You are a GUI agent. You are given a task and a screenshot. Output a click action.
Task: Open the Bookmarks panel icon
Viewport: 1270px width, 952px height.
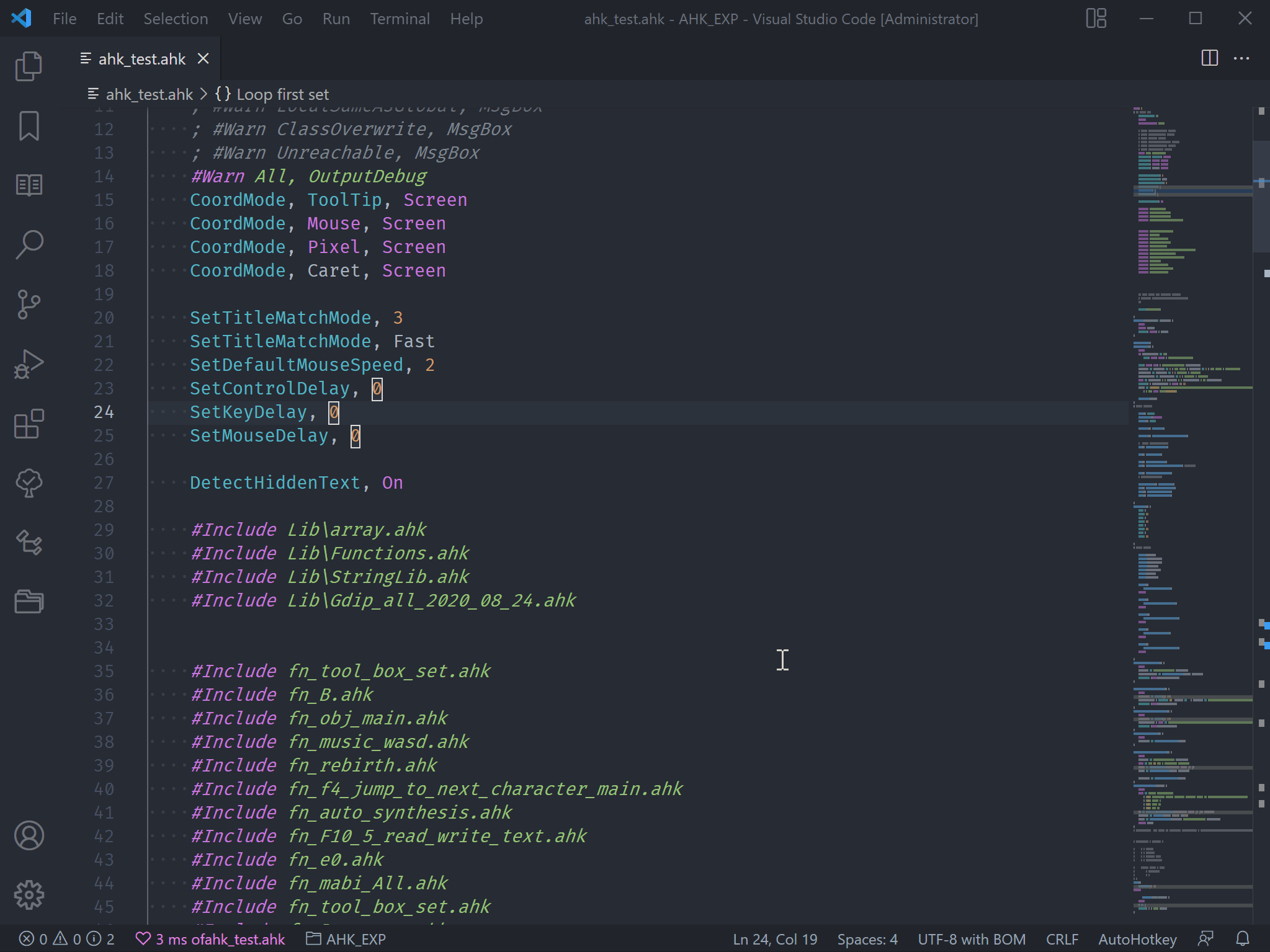29,126
